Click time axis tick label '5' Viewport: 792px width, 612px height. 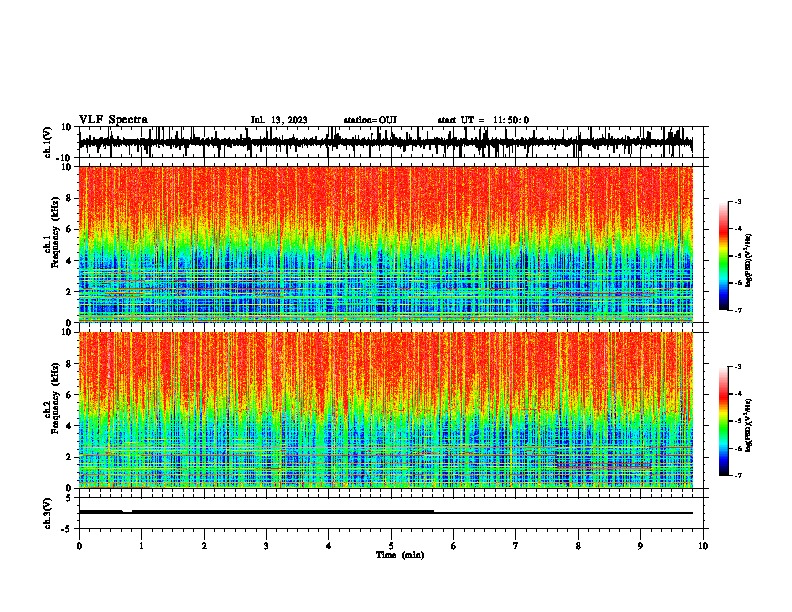point(391,546)
